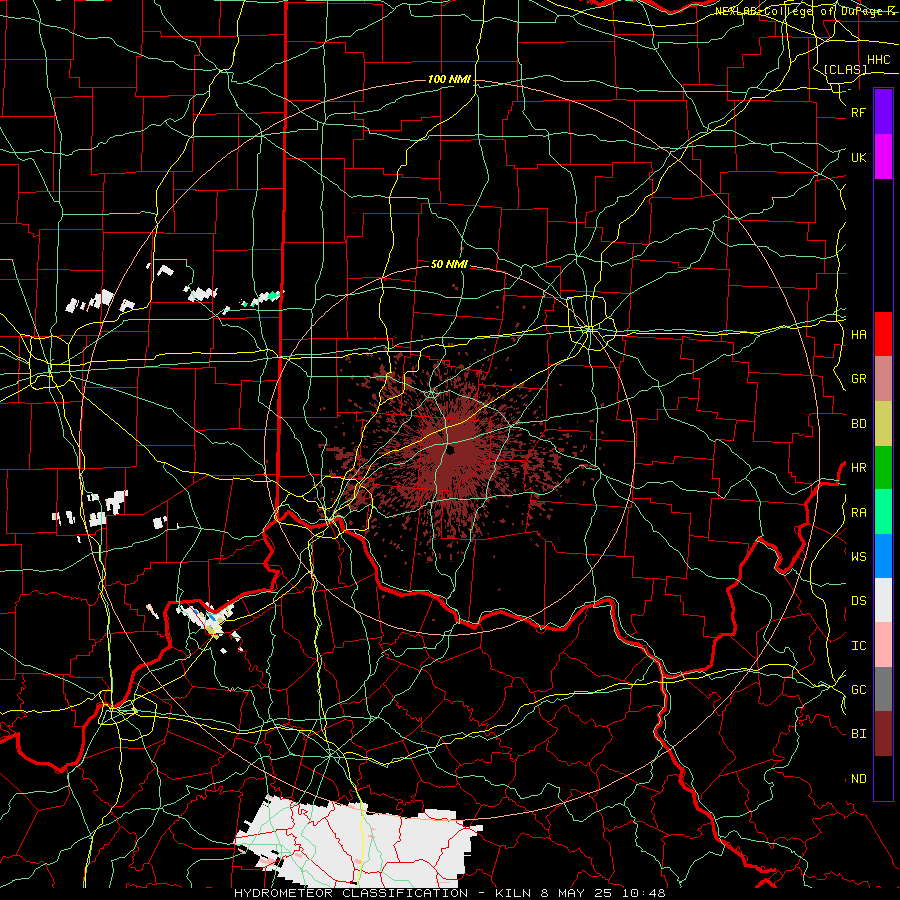Click the HR green legend swatch
The image size is (900, 900).
click(883, 468)
